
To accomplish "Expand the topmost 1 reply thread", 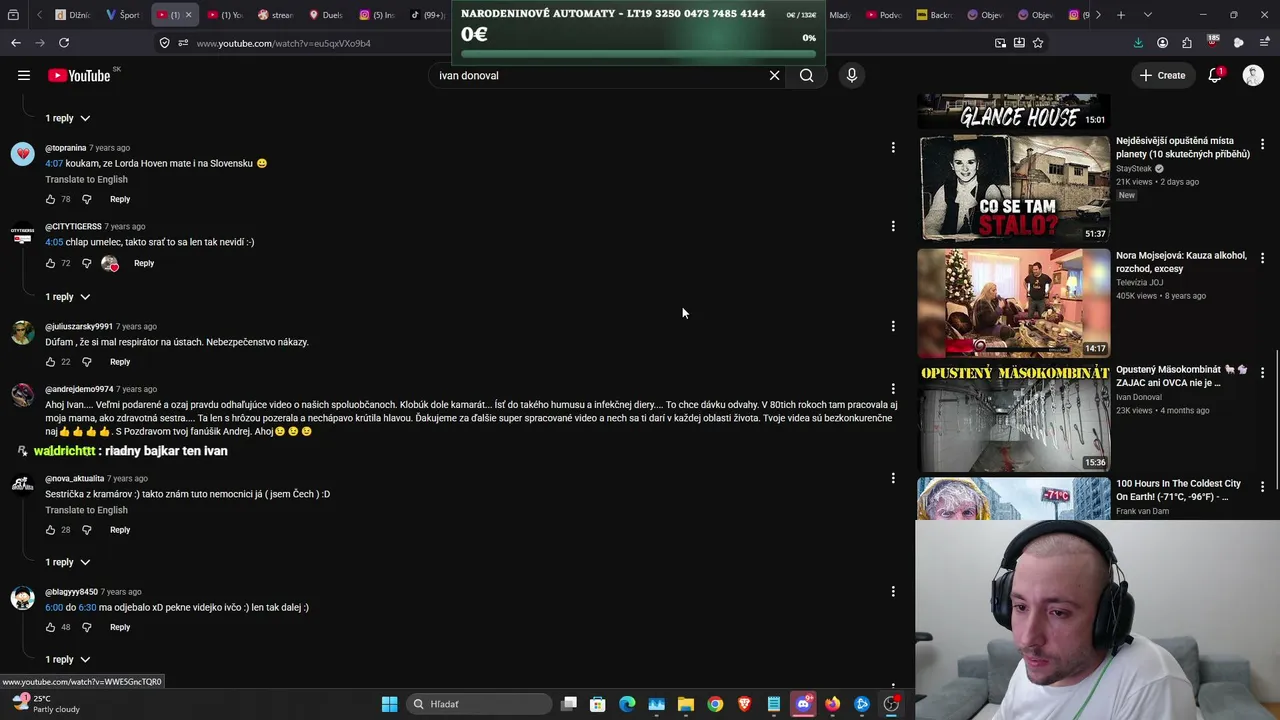I will tap(68, 118).
